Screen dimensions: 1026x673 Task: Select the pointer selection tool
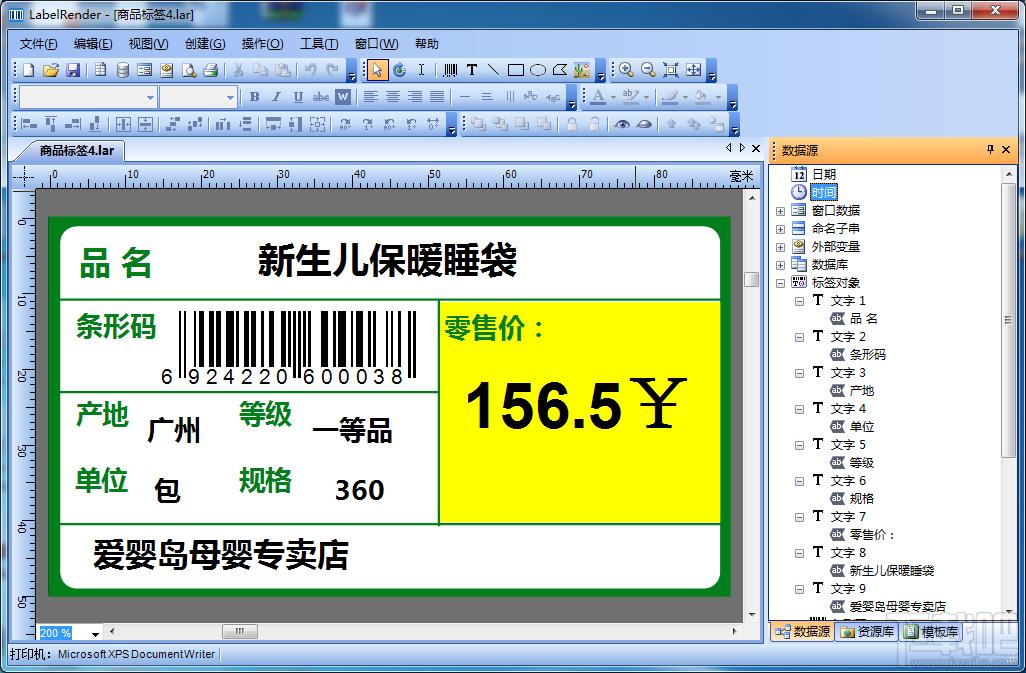[x=378, y=70]
